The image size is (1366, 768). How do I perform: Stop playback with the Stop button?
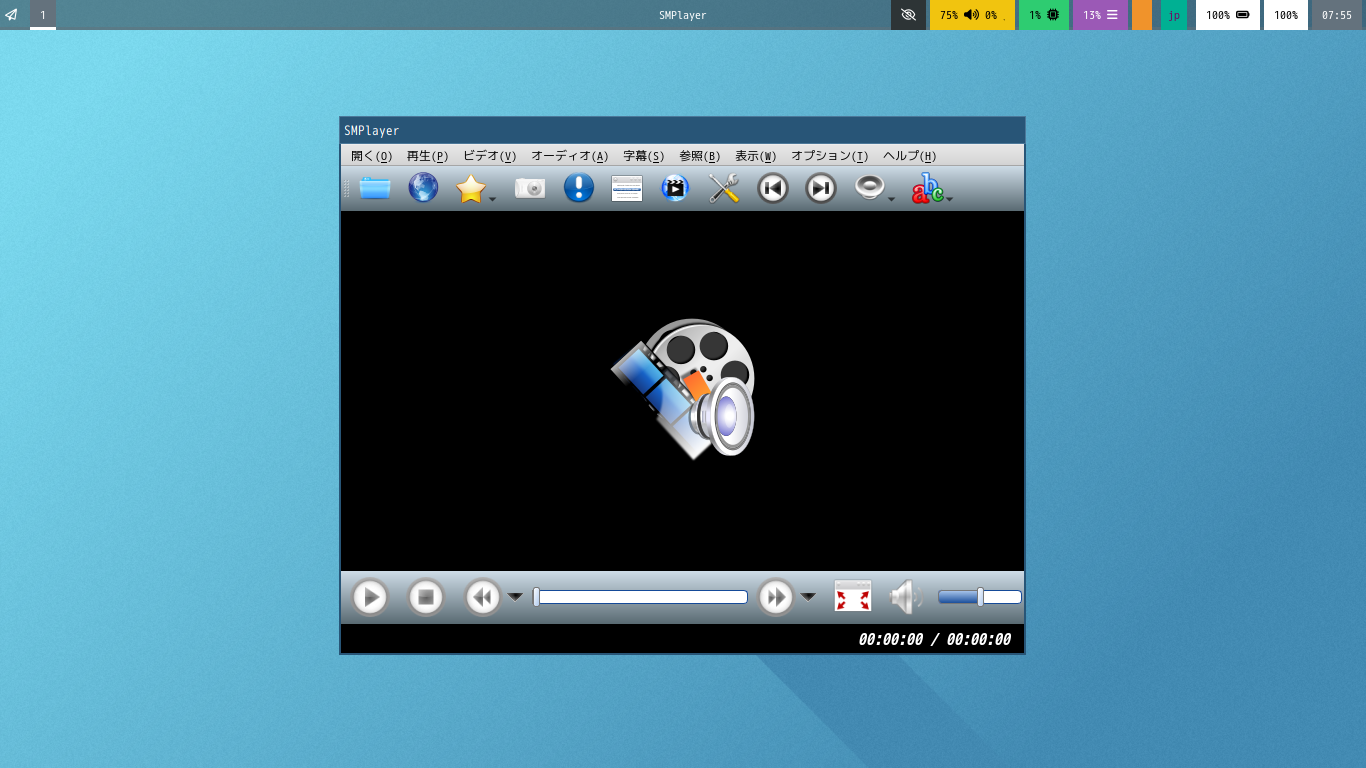tap(426, 597)
